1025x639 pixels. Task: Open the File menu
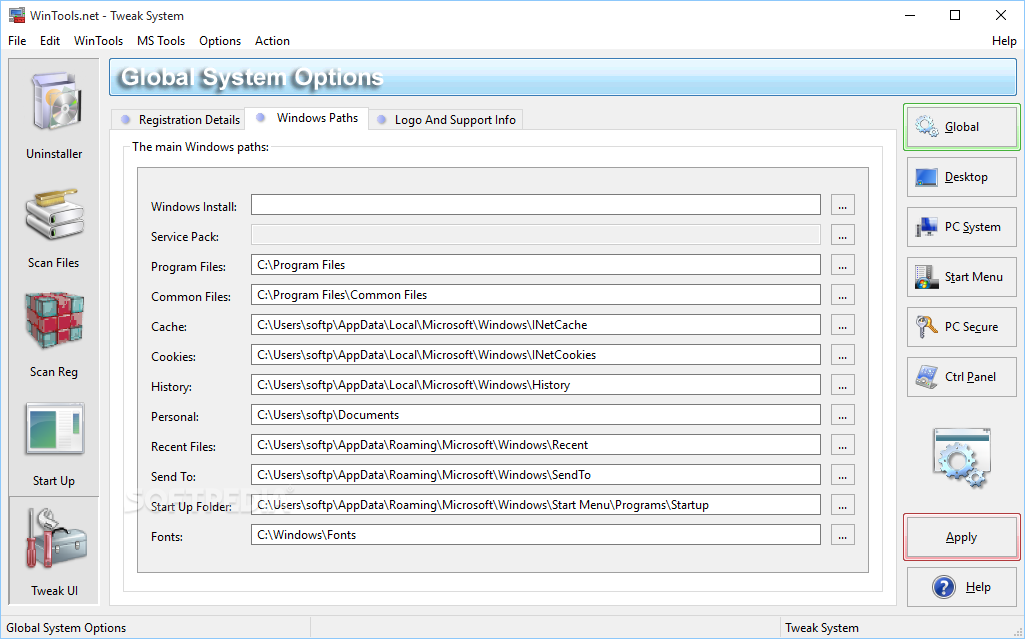(x=17, y=41)
